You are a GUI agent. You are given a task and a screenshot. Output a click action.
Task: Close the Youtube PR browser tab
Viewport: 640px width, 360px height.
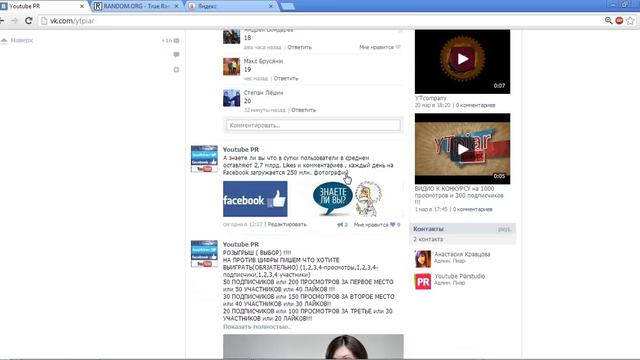[82, 6]
